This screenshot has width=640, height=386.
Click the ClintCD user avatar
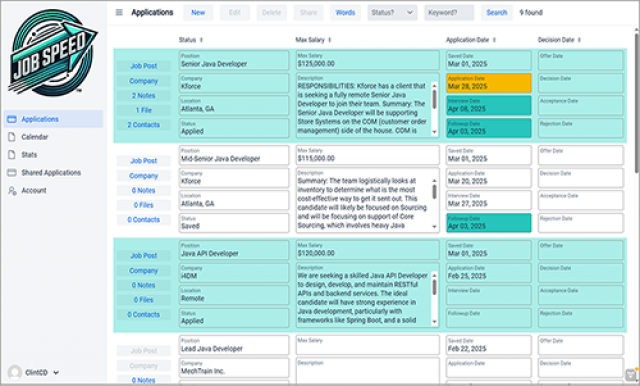point(15,372)
